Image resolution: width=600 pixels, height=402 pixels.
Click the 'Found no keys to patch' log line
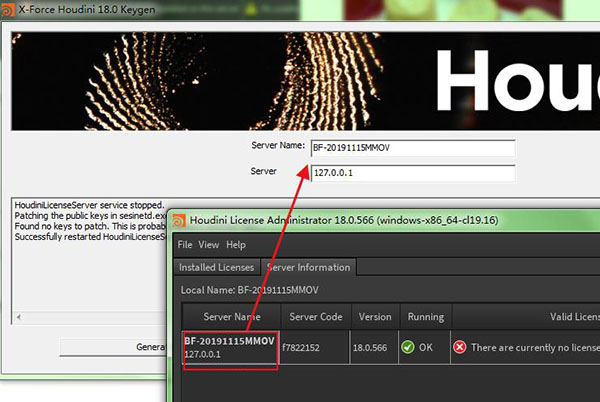pyautogui.click(x=90, y=226)
